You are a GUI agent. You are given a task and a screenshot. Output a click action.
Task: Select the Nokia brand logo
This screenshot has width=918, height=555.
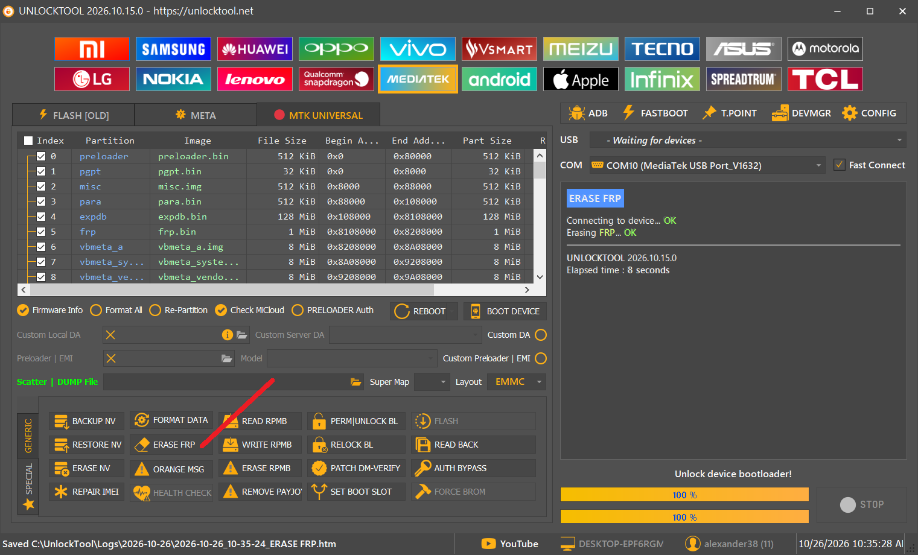point(173,79)
